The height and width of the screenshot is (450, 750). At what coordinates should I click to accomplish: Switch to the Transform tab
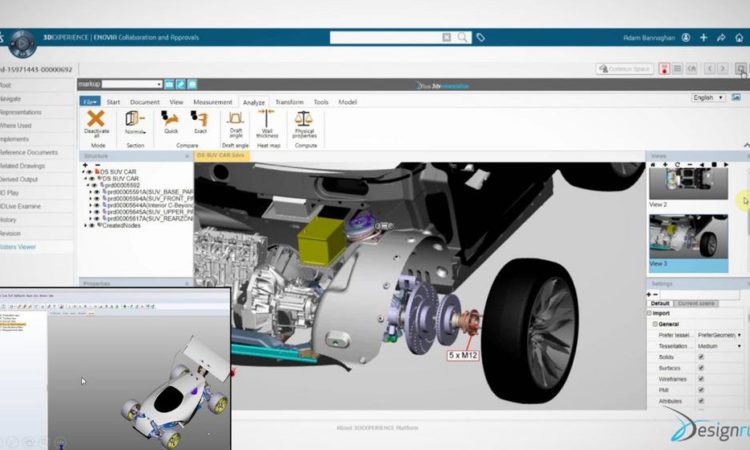289,102
